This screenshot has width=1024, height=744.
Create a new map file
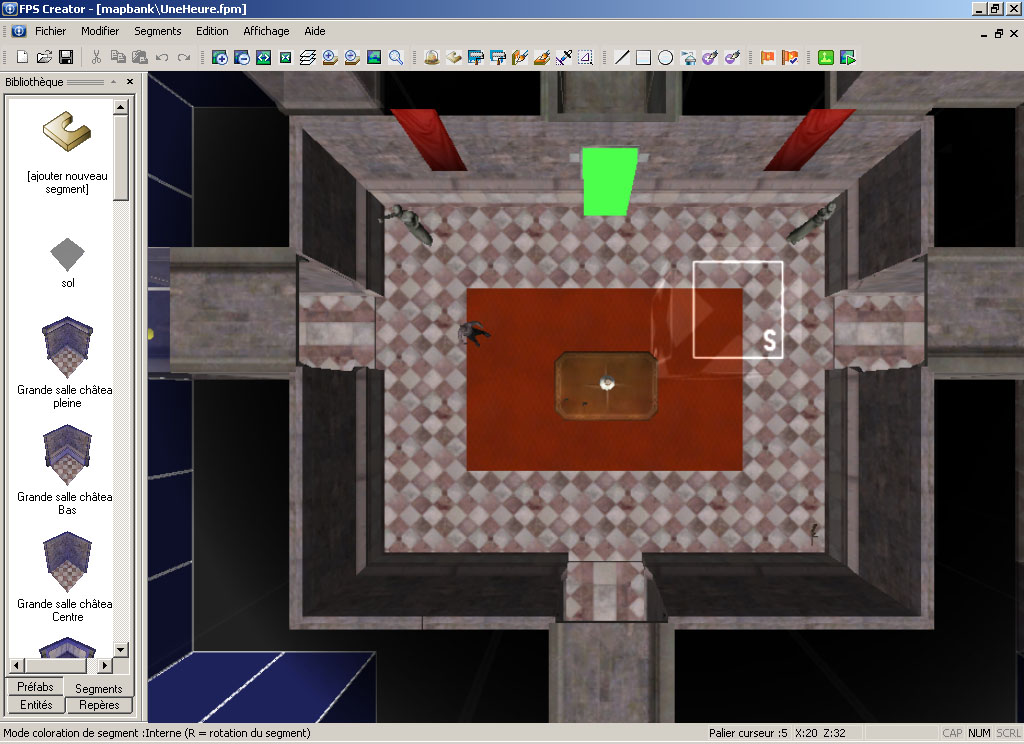22,57
